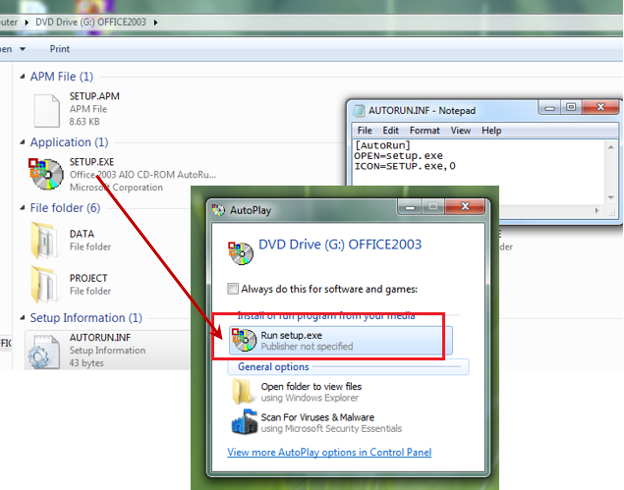
Task: Collapse the Application group
Action: [22, 142]
